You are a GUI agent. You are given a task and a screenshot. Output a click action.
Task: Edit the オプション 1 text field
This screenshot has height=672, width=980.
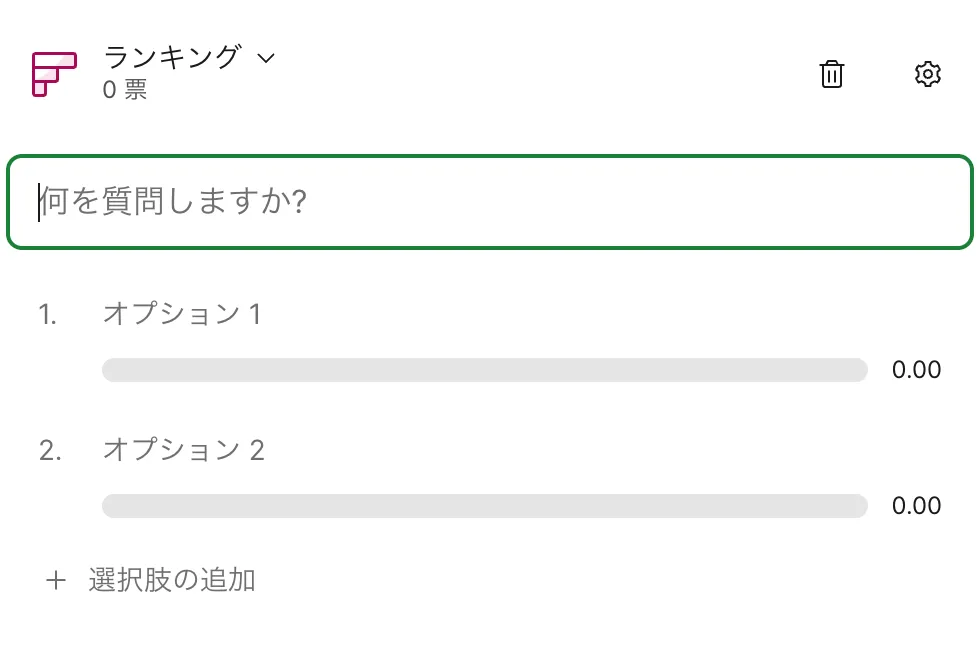click(181, 314)
